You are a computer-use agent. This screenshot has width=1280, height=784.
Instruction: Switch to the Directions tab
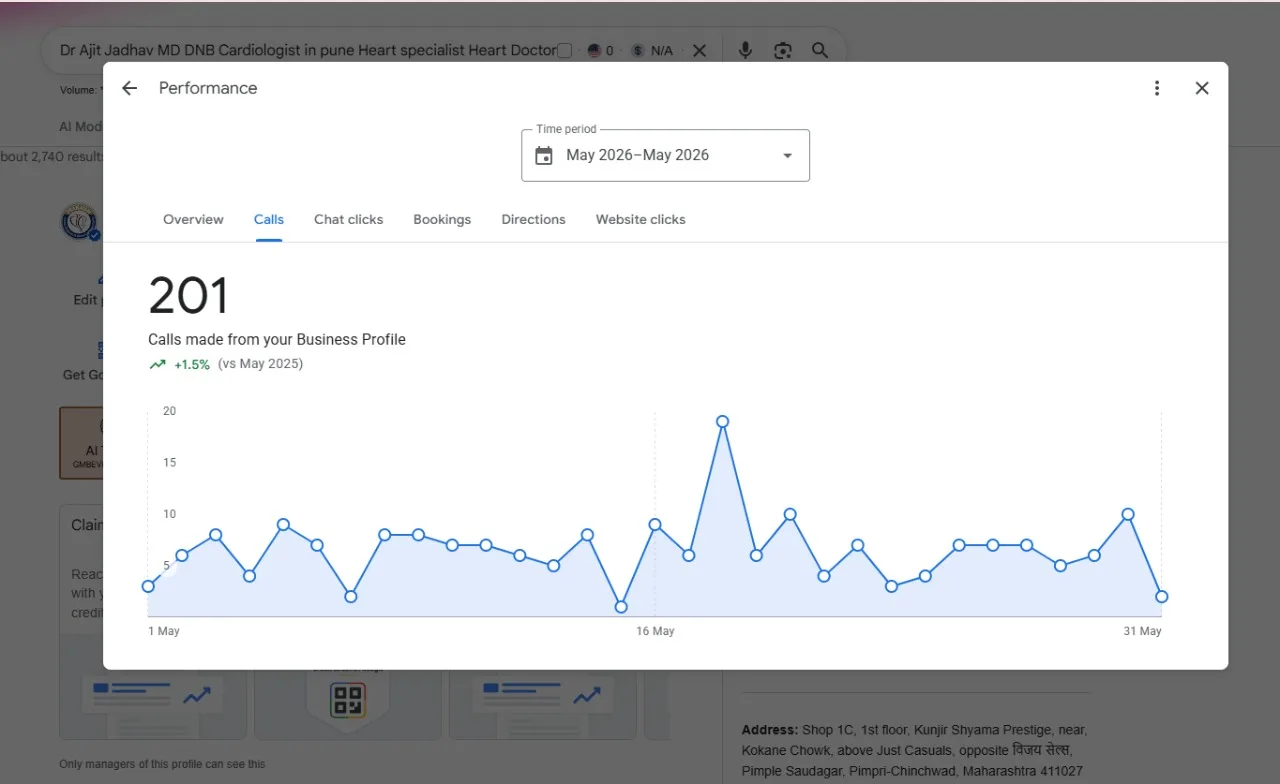(533, 219)
